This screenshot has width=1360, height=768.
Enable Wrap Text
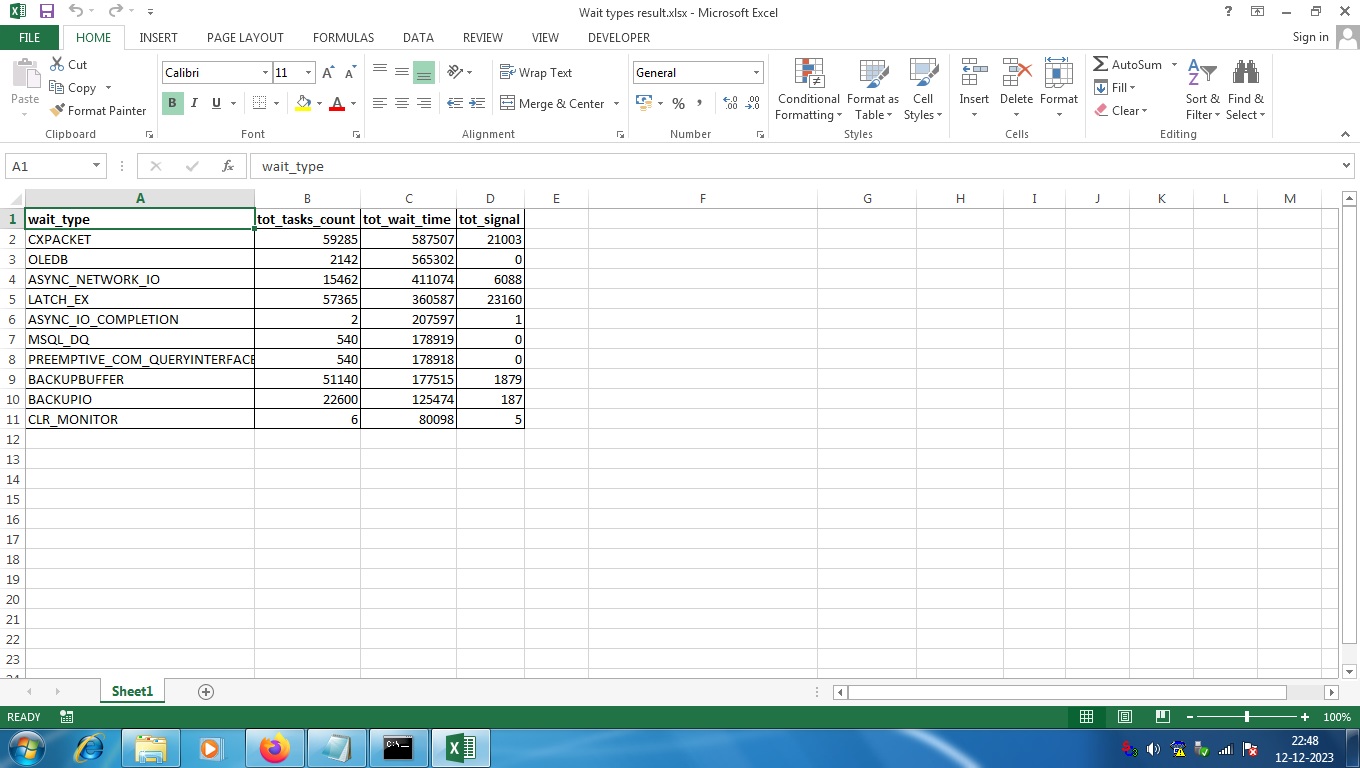536,72
